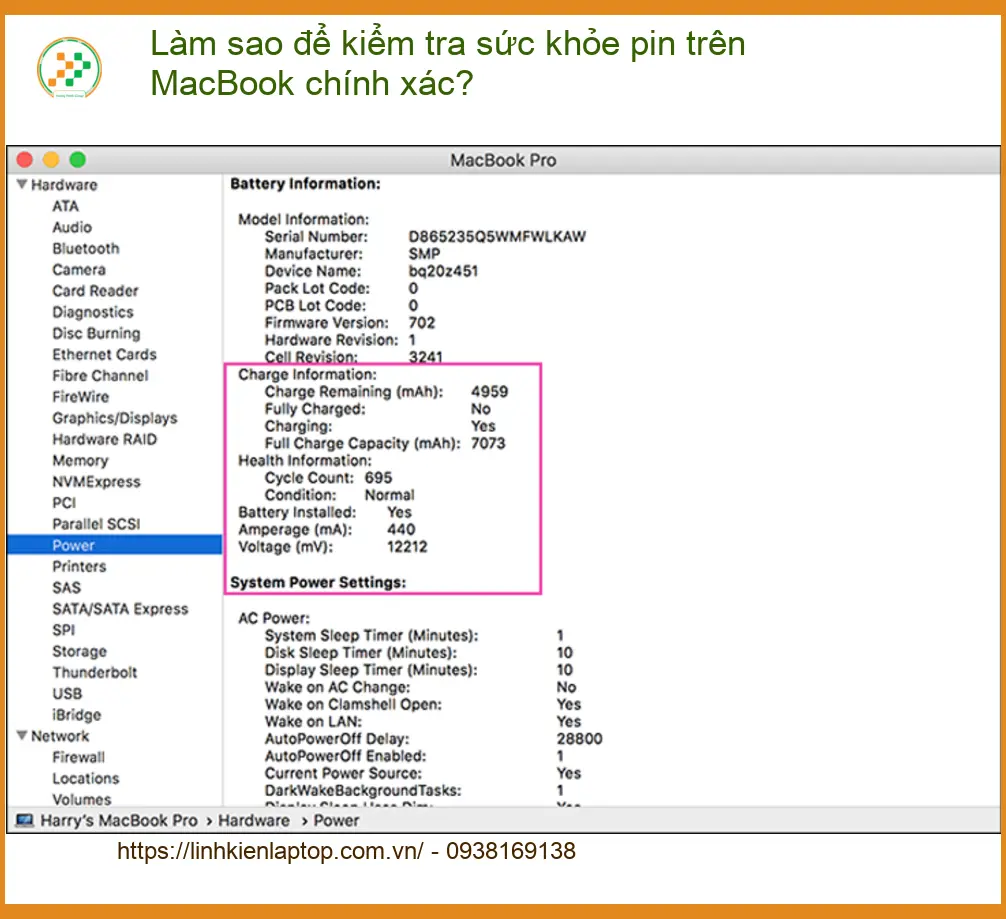Click the Battery Information heading
1006x919 pixels.
(x=305, y=184)
